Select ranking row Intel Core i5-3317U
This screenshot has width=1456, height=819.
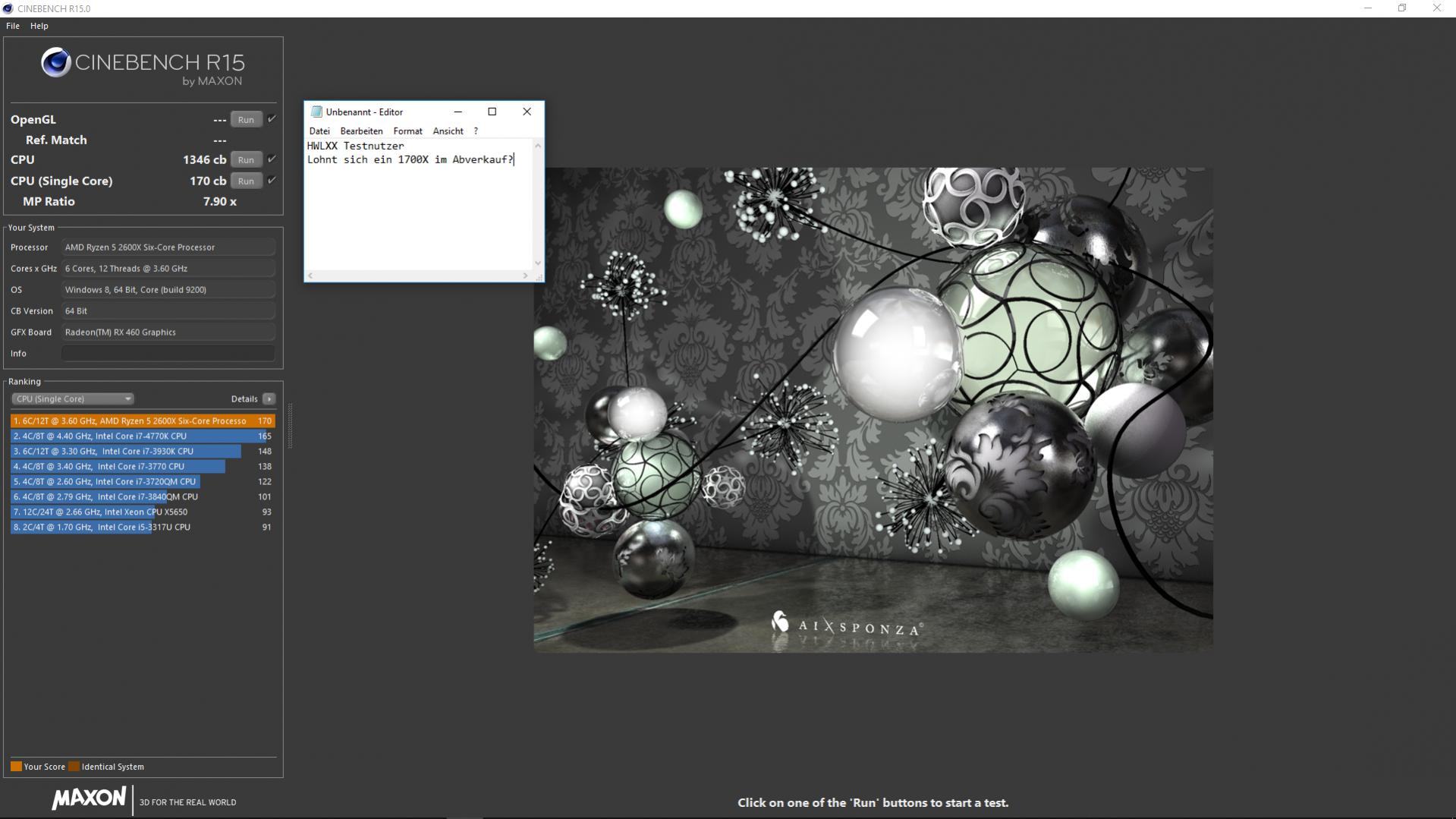[x=143, y=527]
